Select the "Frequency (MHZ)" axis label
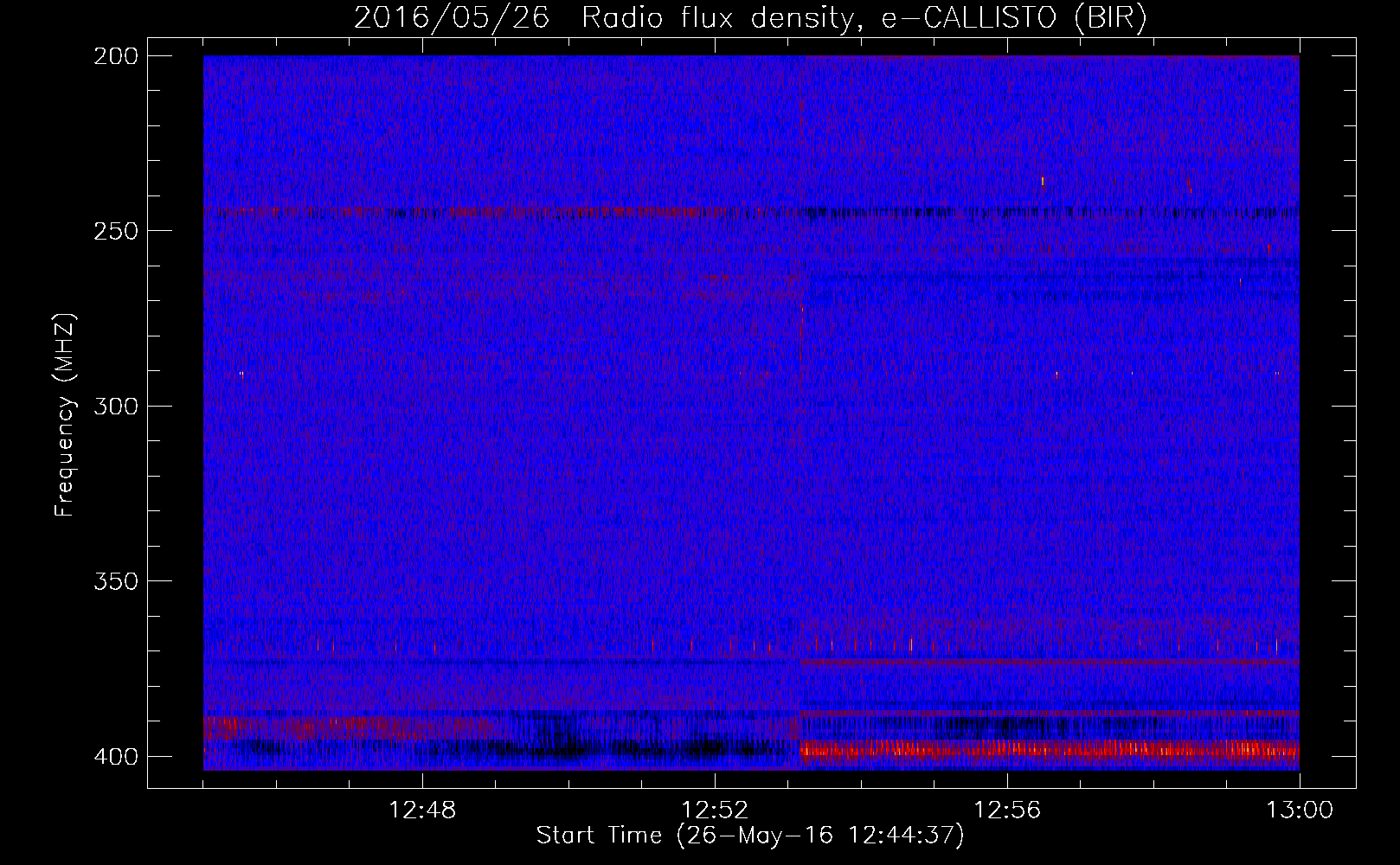 click(x=65, y=415)
